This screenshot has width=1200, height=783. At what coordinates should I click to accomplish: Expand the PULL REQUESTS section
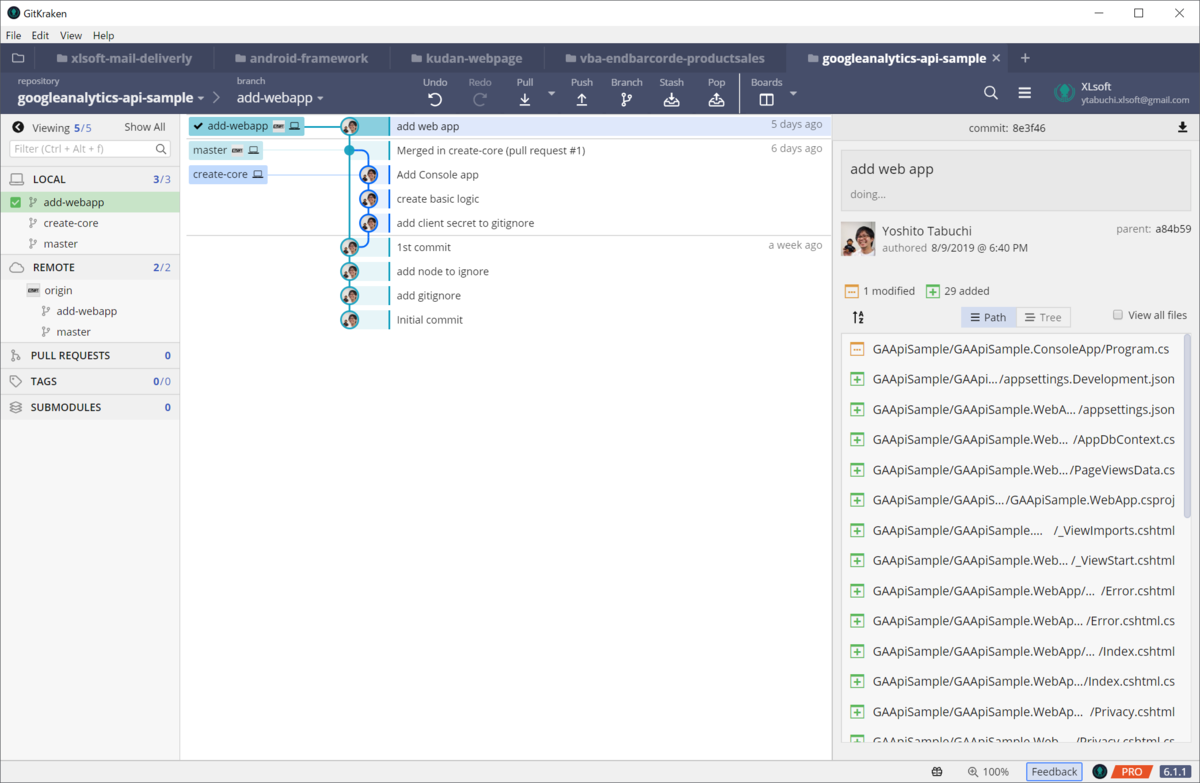90,355
